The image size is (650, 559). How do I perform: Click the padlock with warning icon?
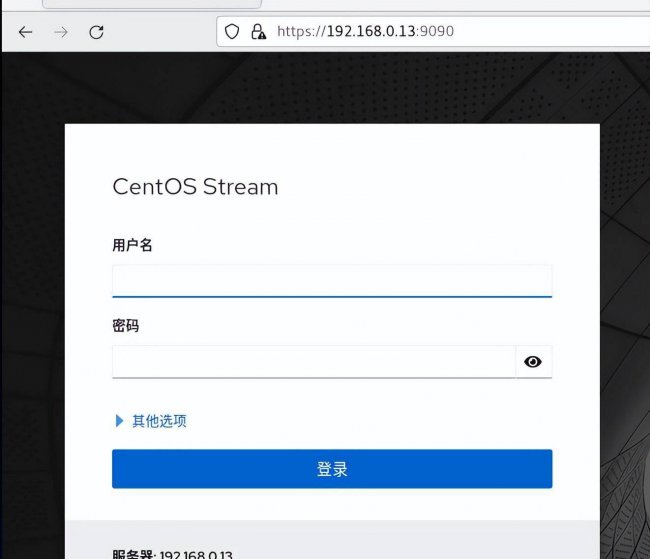point(258,32)
